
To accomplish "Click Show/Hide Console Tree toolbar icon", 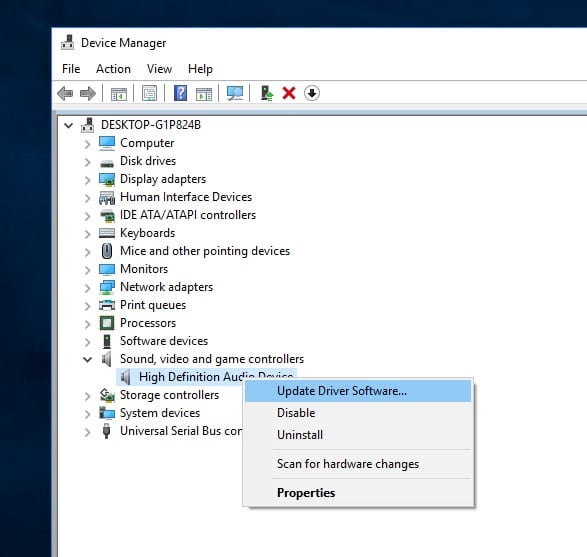I will click(x=119, y=94).
